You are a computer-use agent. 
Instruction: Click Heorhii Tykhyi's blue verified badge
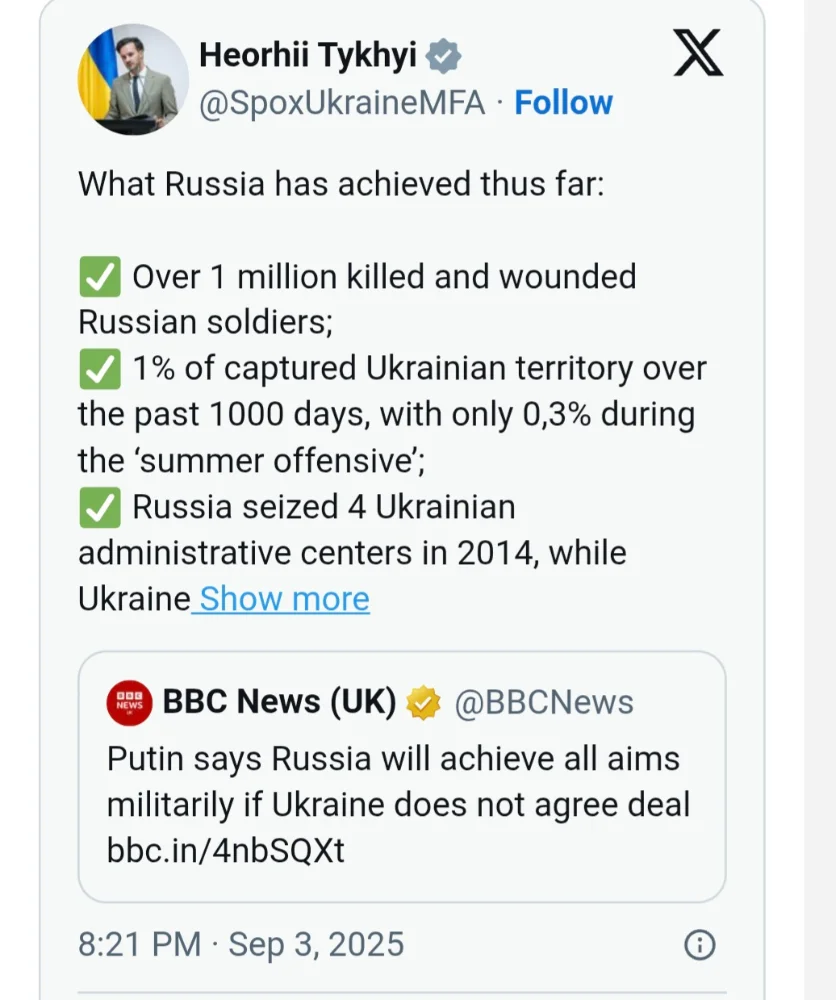[x=443, y=57]
